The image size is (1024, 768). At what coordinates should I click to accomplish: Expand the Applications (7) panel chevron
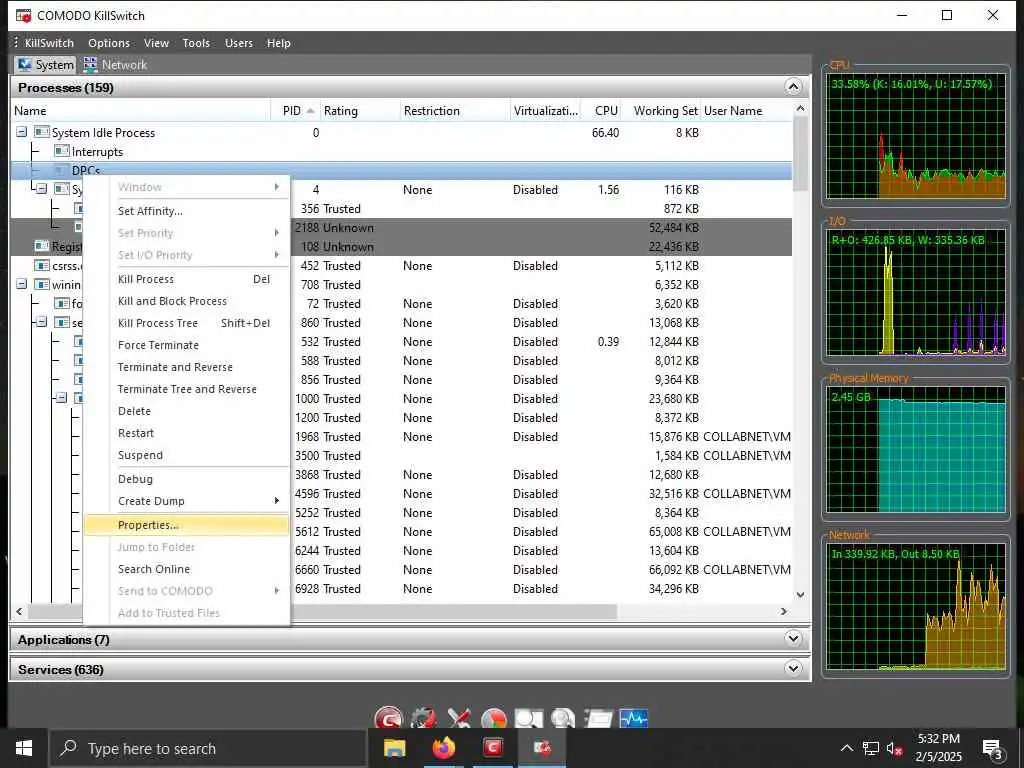click(793, 639)
